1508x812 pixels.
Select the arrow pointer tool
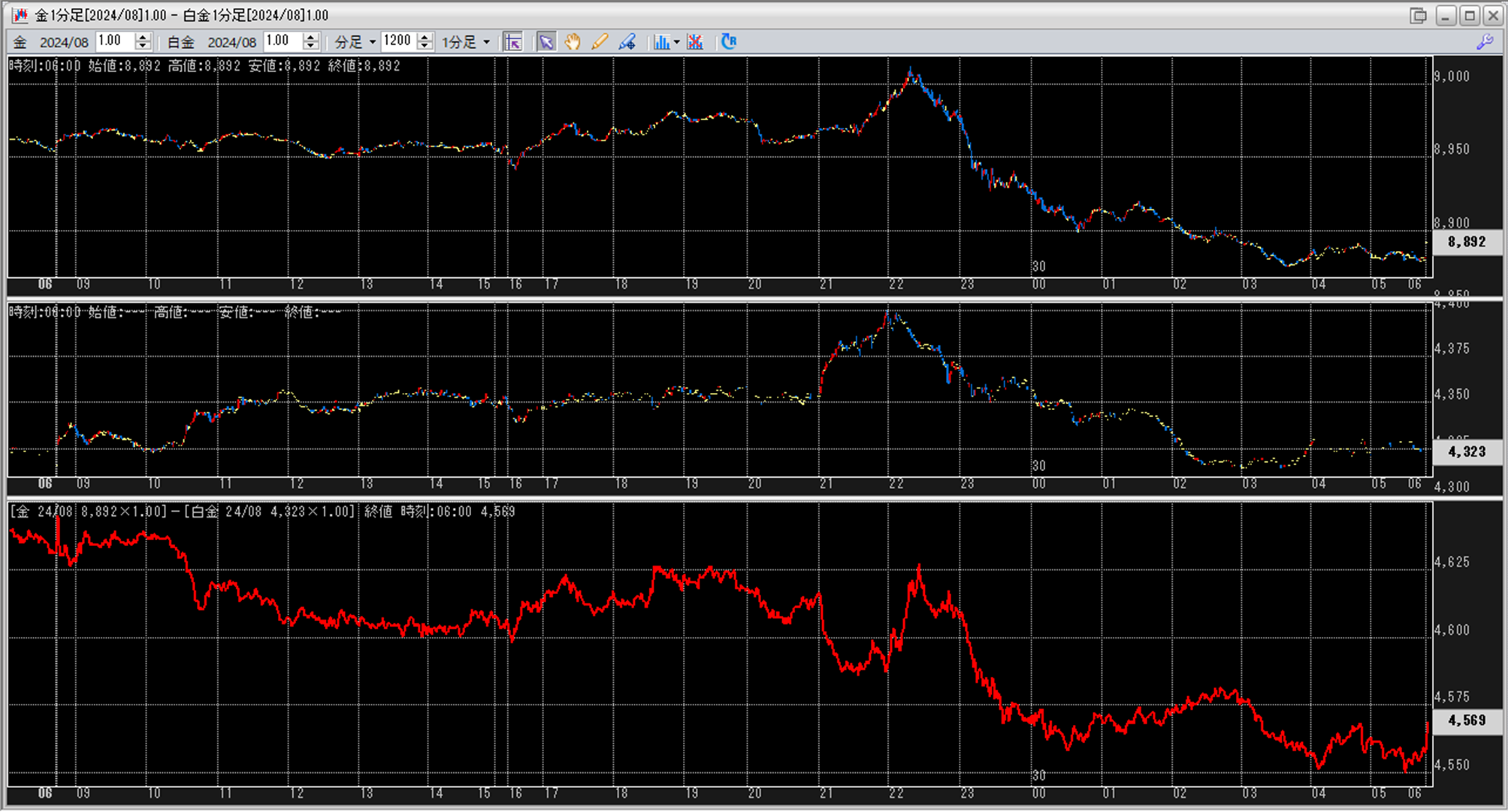tap(546, 42)
